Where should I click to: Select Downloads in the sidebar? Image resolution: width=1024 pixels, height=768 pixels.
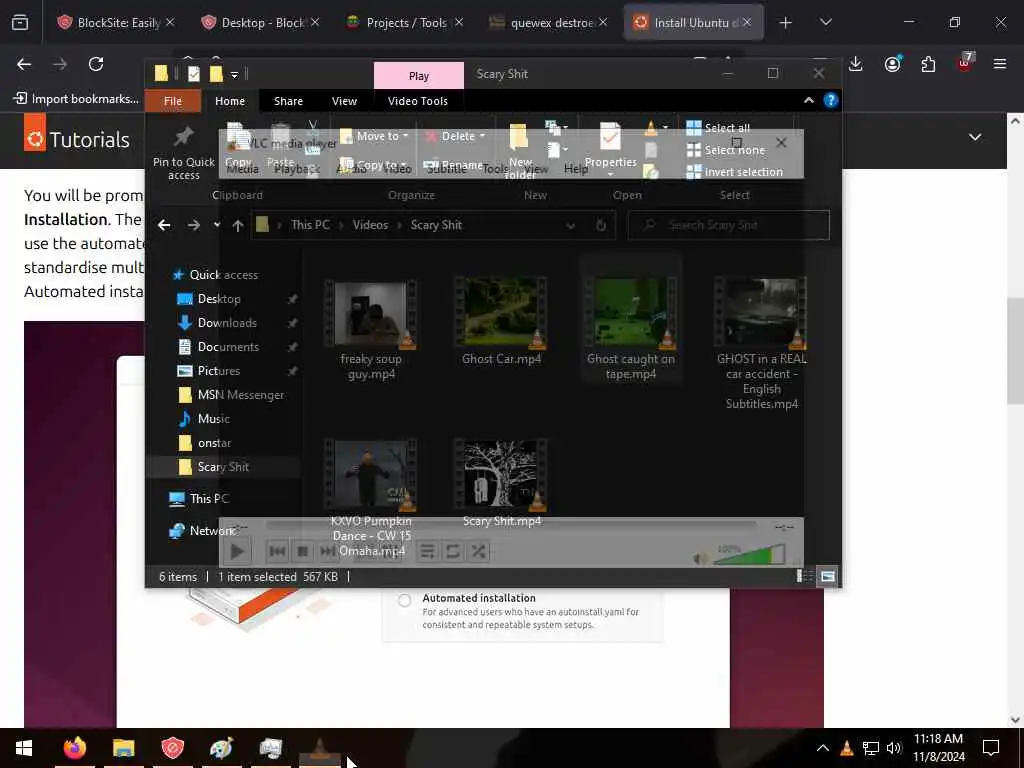click(227, 323)
